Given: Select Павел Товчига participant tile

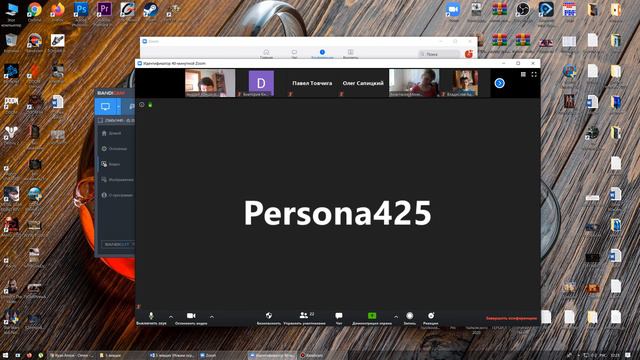Looking at the screenshot, I should tap(312, 83).
